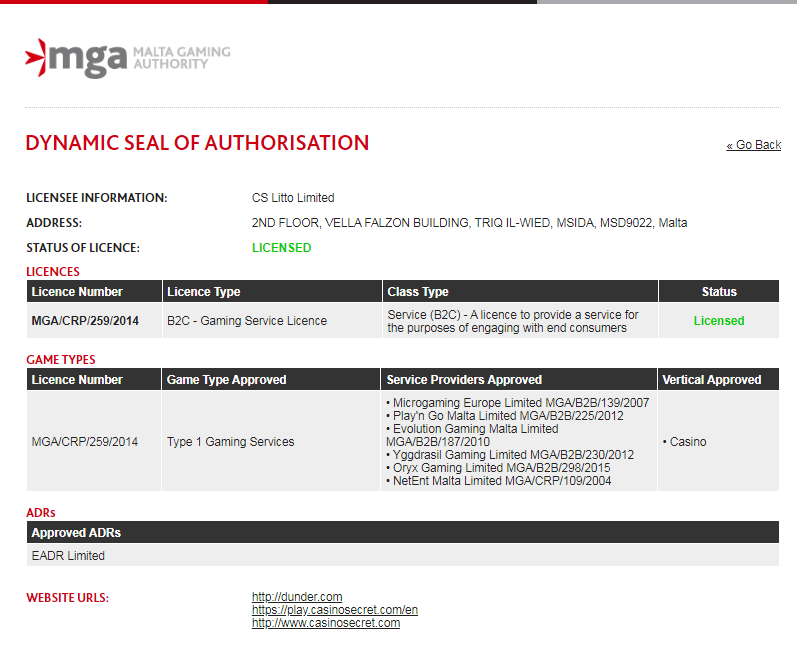
Task: Click the Status column header
Action: coord(719,292)
